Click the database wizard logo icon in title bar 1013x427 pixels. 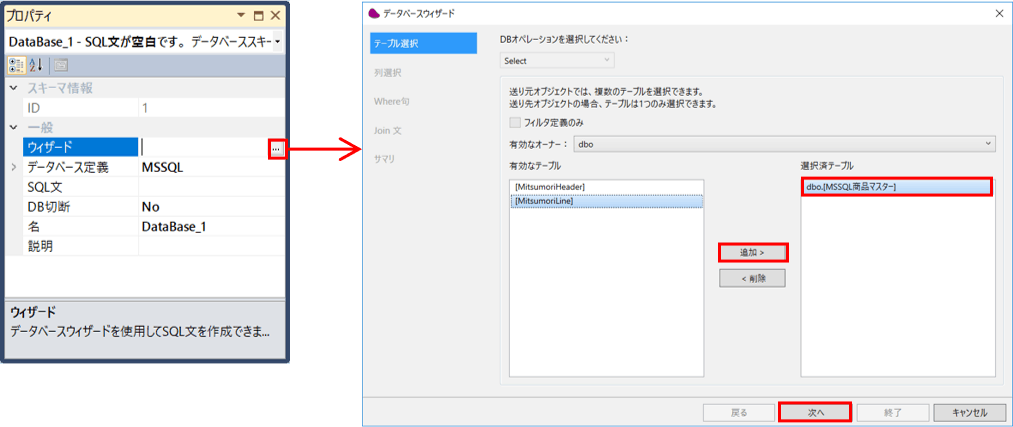tap(375, 13)
